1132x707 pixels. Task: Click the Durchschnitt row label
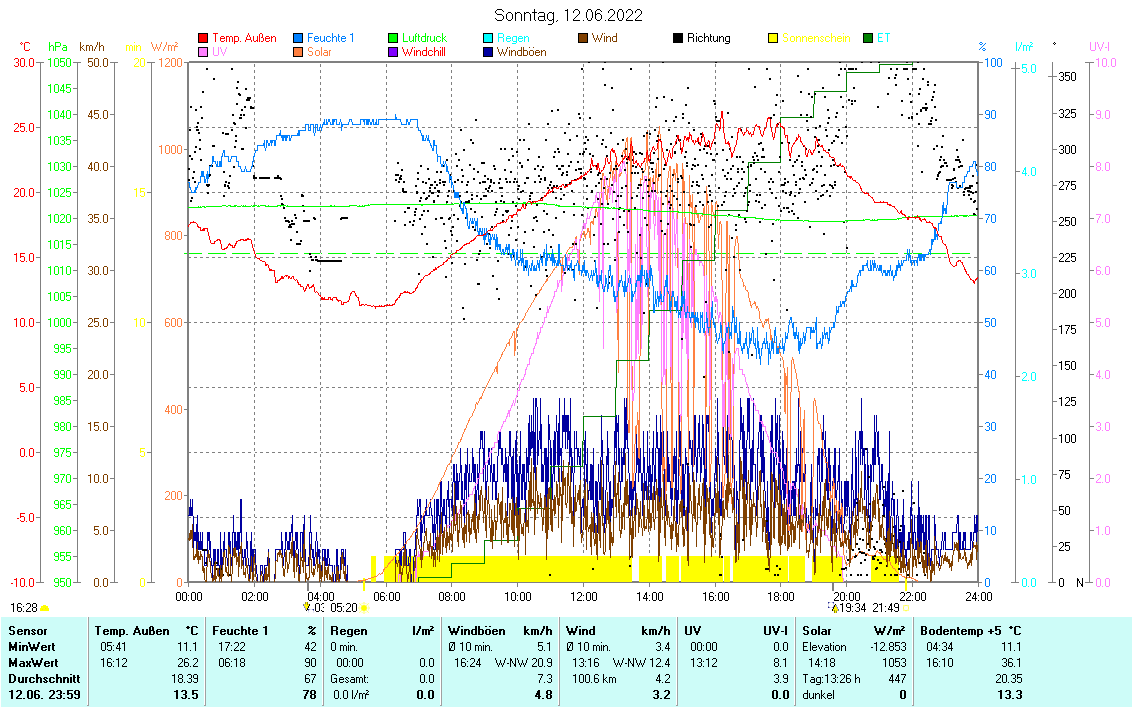[44, 679]
